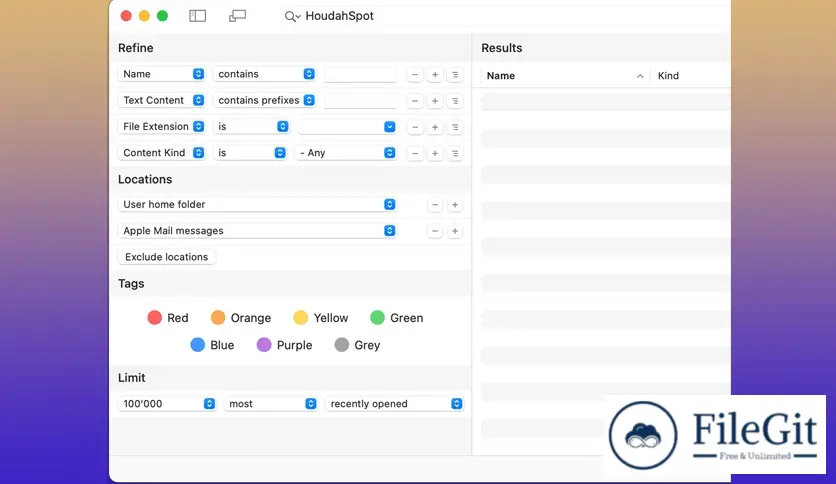Open the 'contains prefixes' operator dropdown
Image resolution: width=836 pixels, height=484 pixels.
(x=264, y=100)
